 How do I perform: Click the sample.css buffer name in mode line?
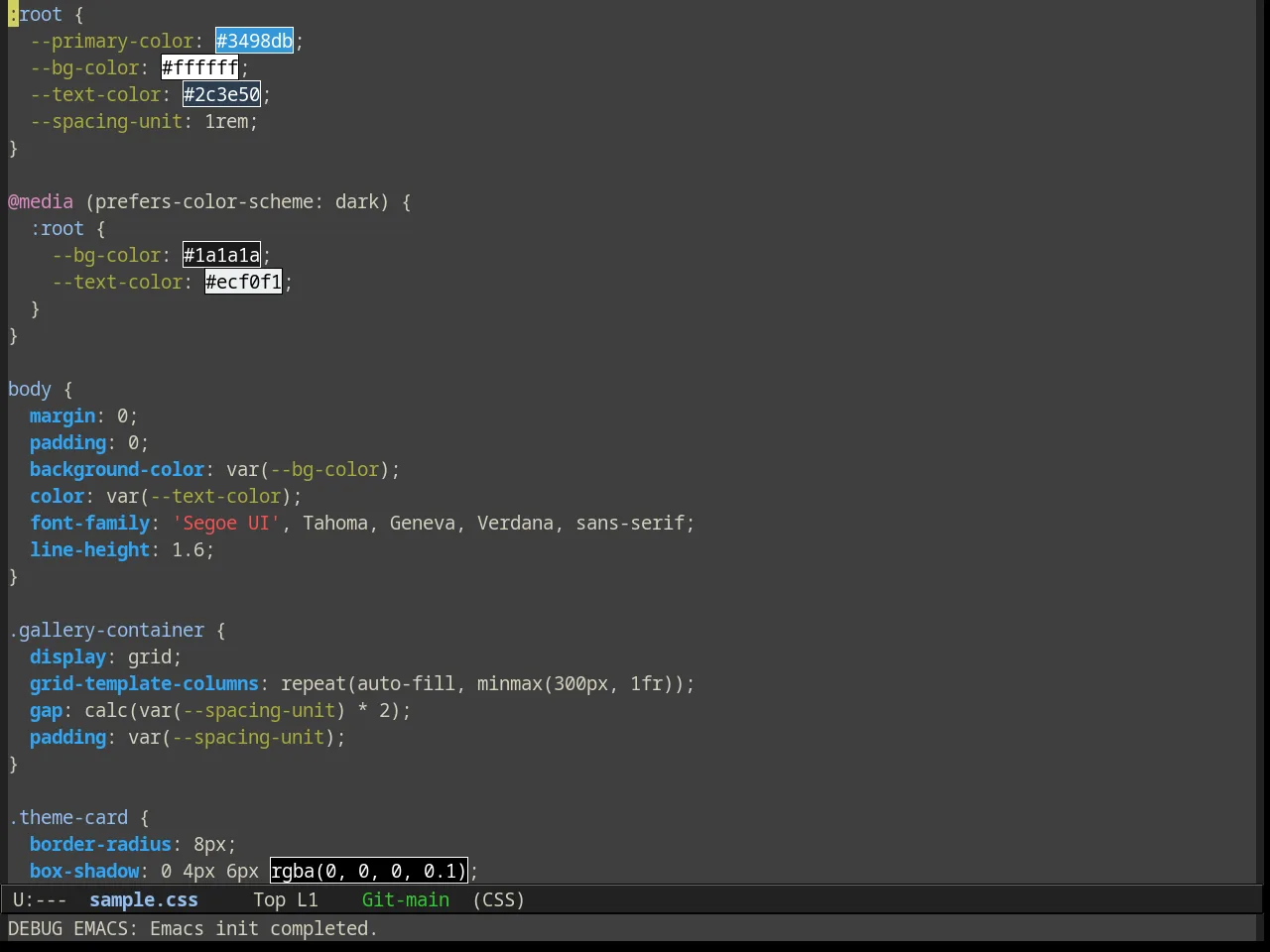(x=144, y=899)
